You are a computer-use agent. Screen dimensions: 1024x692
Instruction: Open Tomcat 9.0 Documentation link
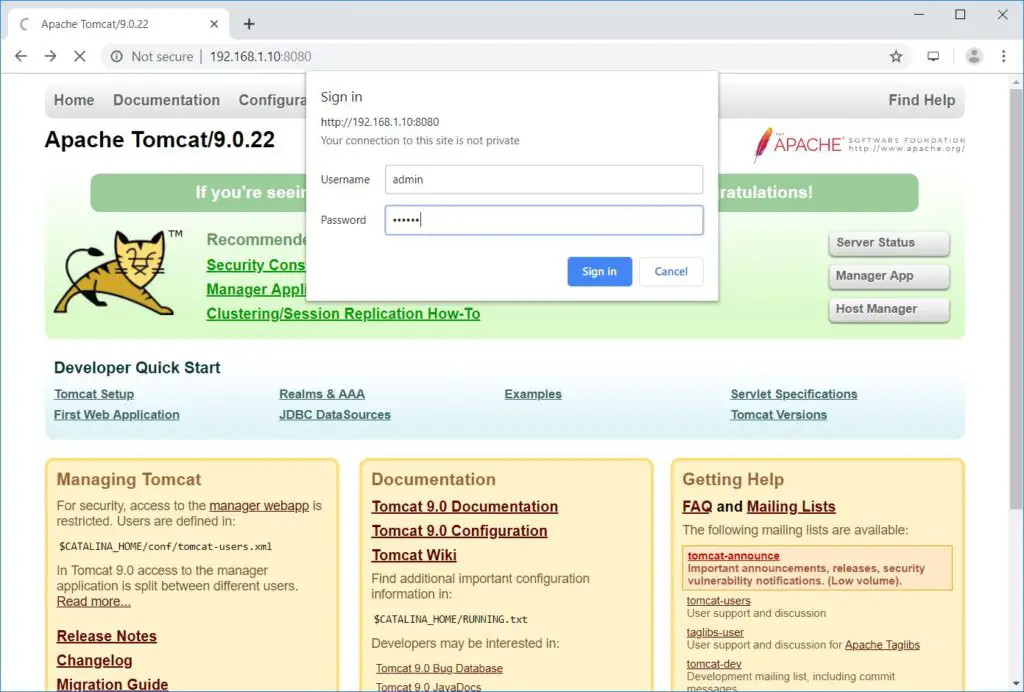coord(464,507)
